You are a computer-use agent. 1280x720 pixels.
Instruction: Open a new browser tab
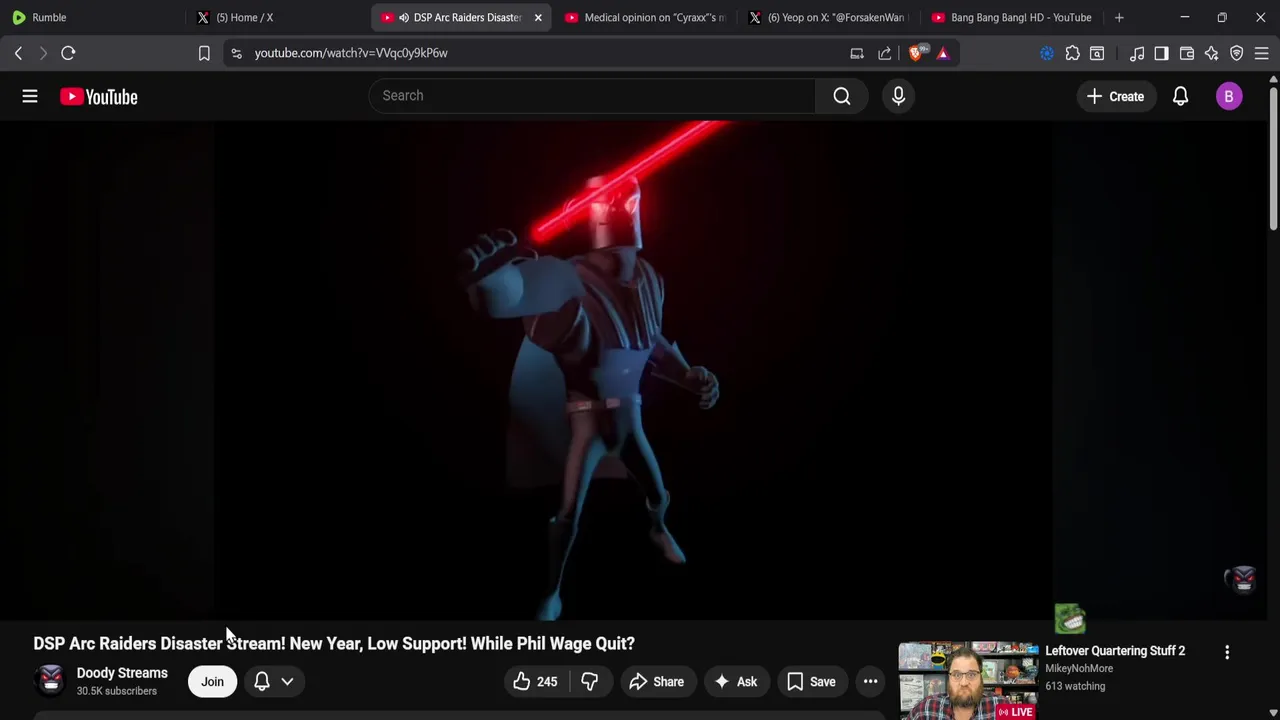(1119, 17)
